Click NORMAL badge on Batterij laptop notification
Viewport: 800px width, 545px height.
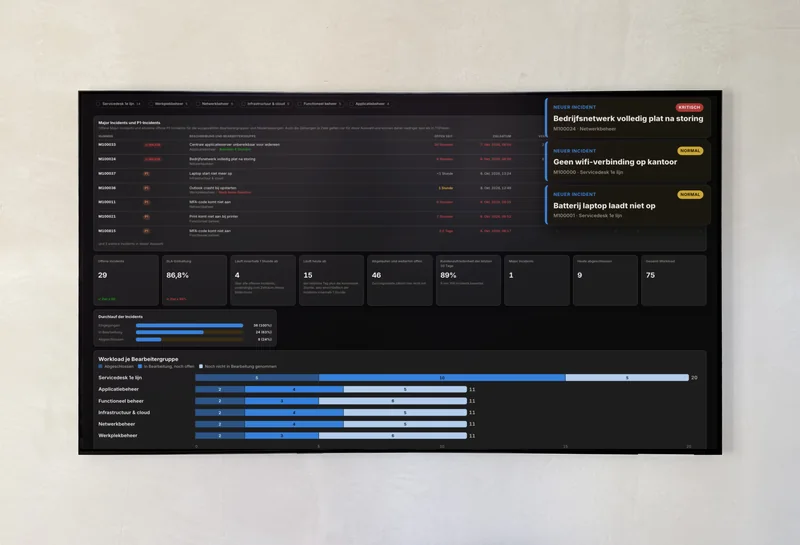[690, 194]
